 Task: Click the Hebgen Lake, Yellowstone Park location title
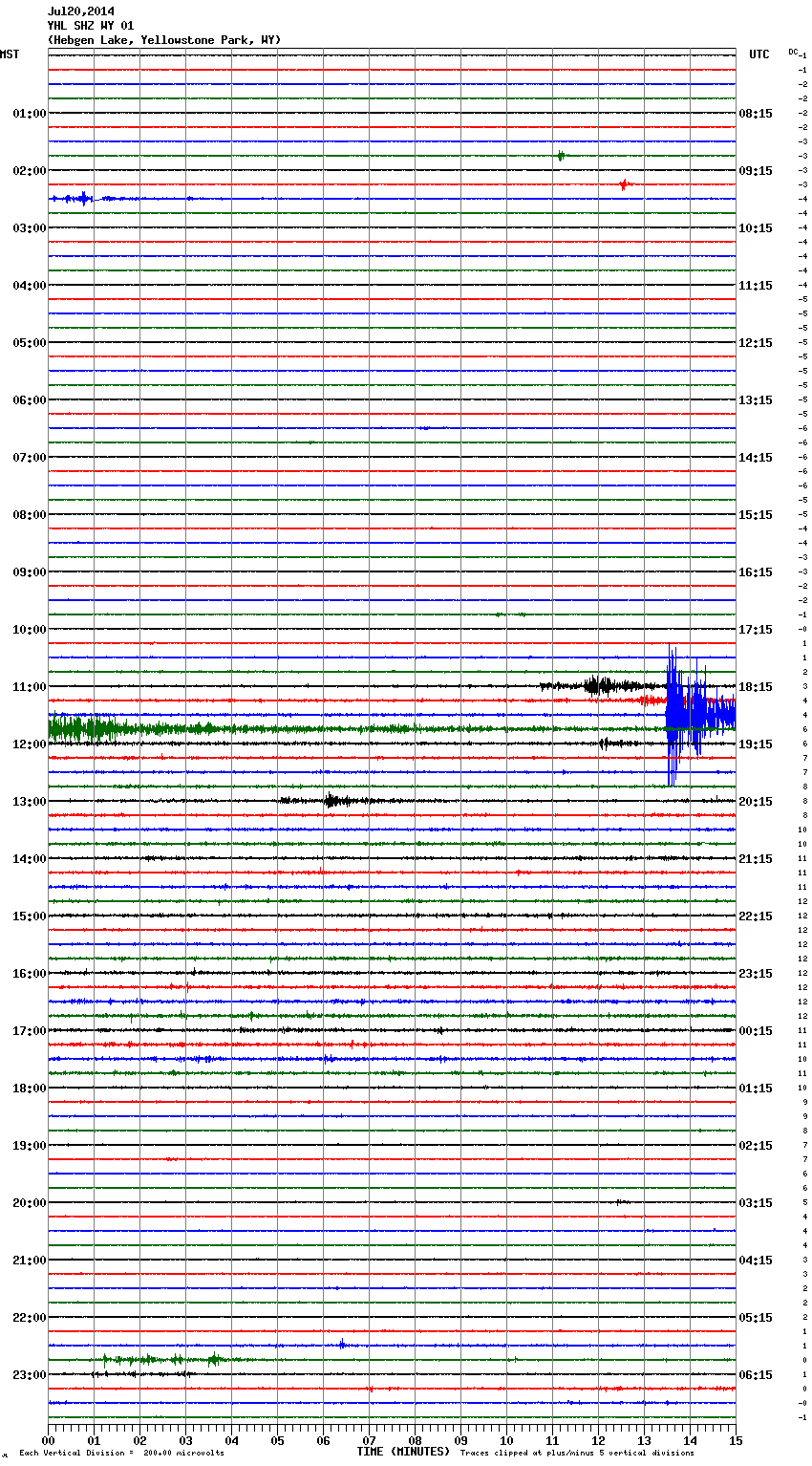[164, 40]
